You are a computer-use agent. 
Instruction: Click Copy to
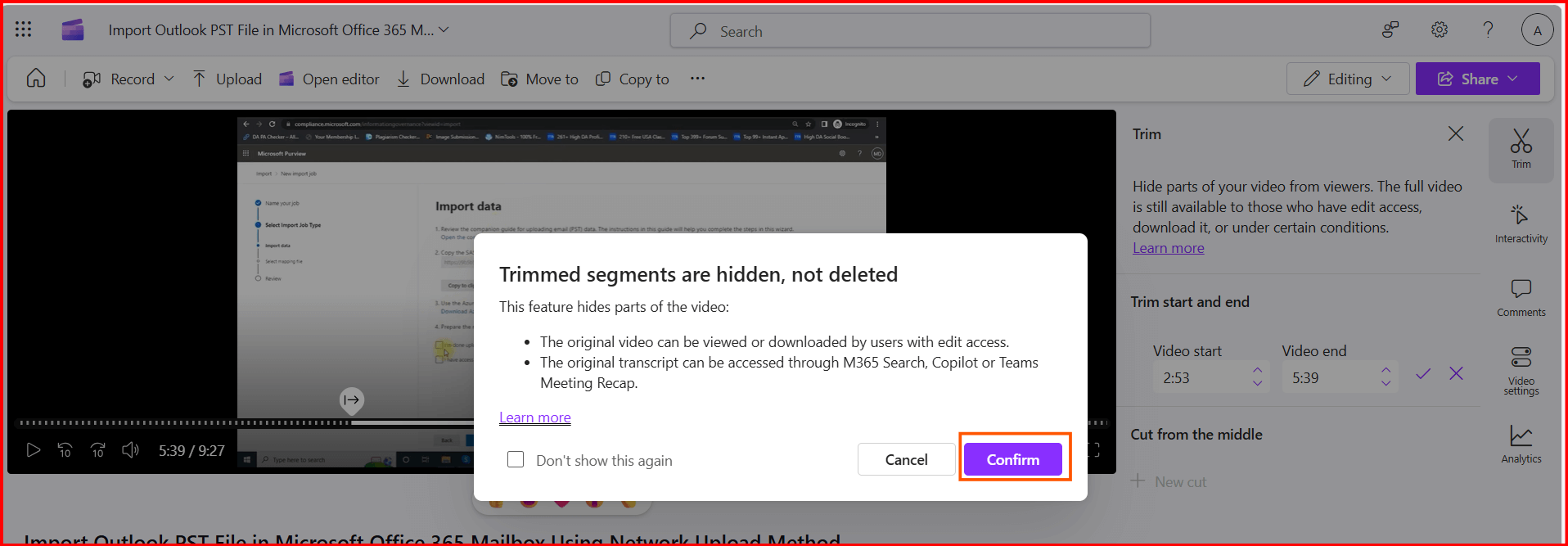pos(632,79)
